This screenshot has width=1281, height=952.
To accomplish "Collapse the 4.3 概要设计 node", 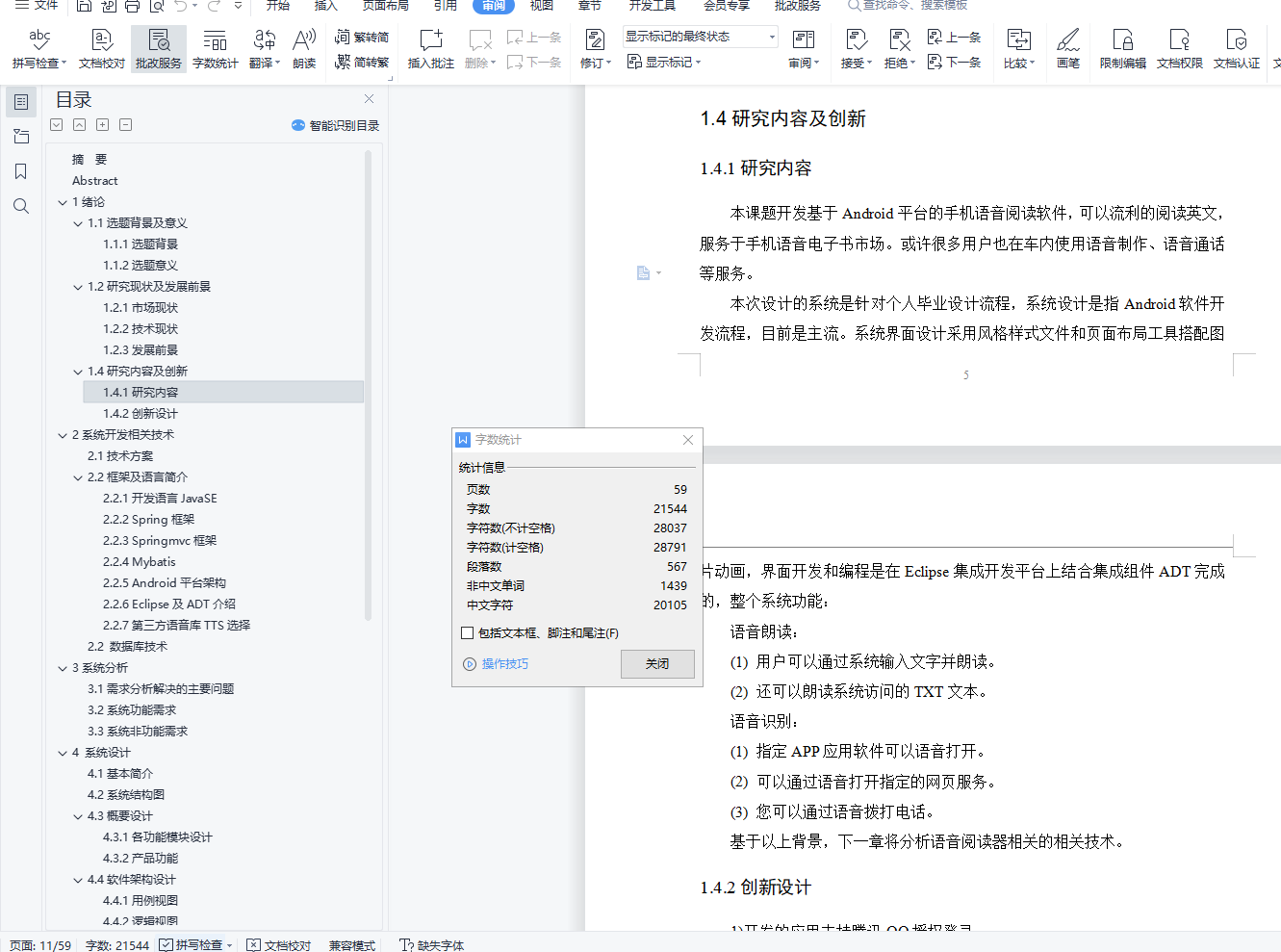I will 78,816.
